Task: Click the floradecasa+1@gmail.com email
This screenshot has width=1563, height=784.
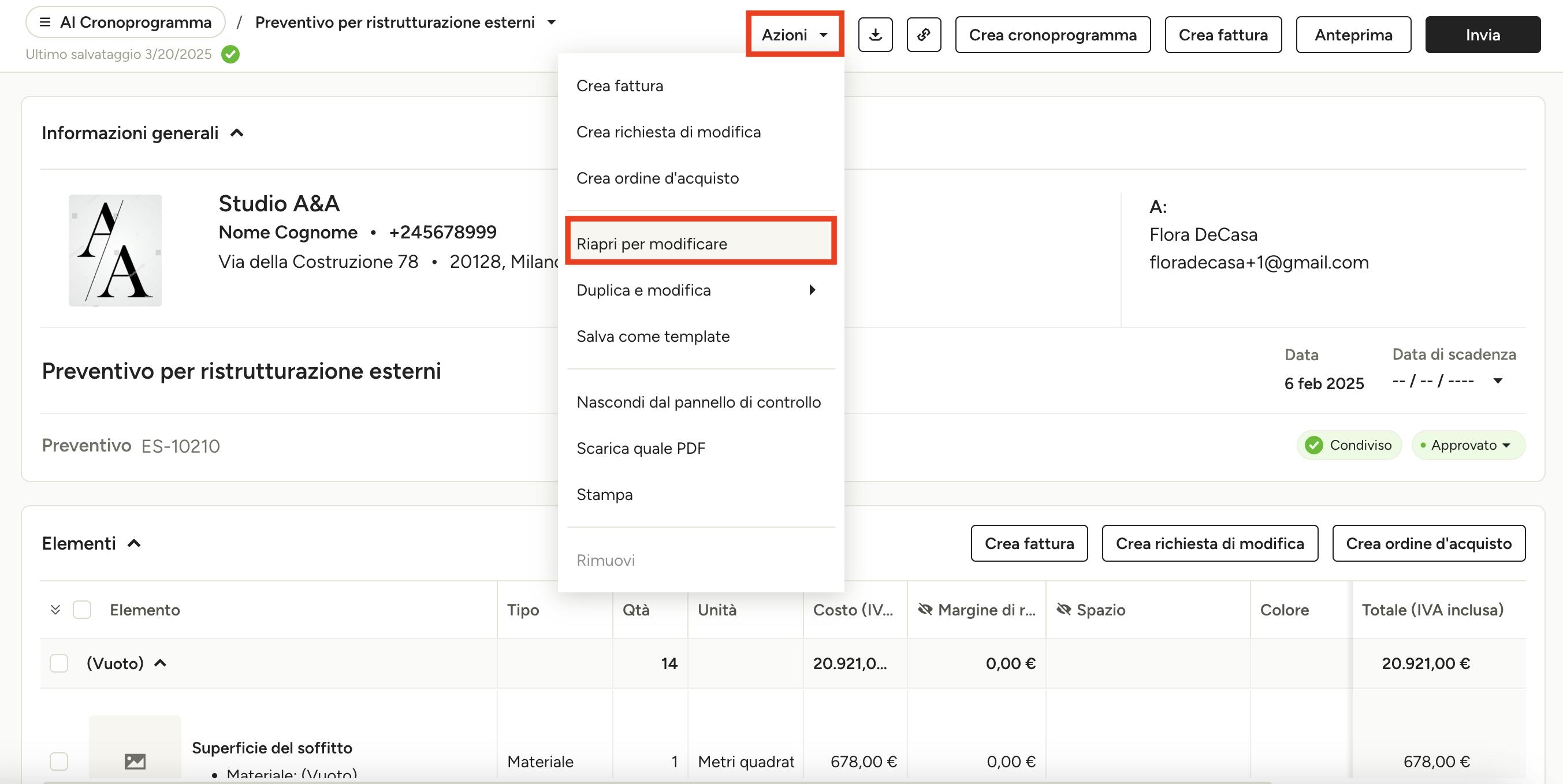Action: [1259, 262]
